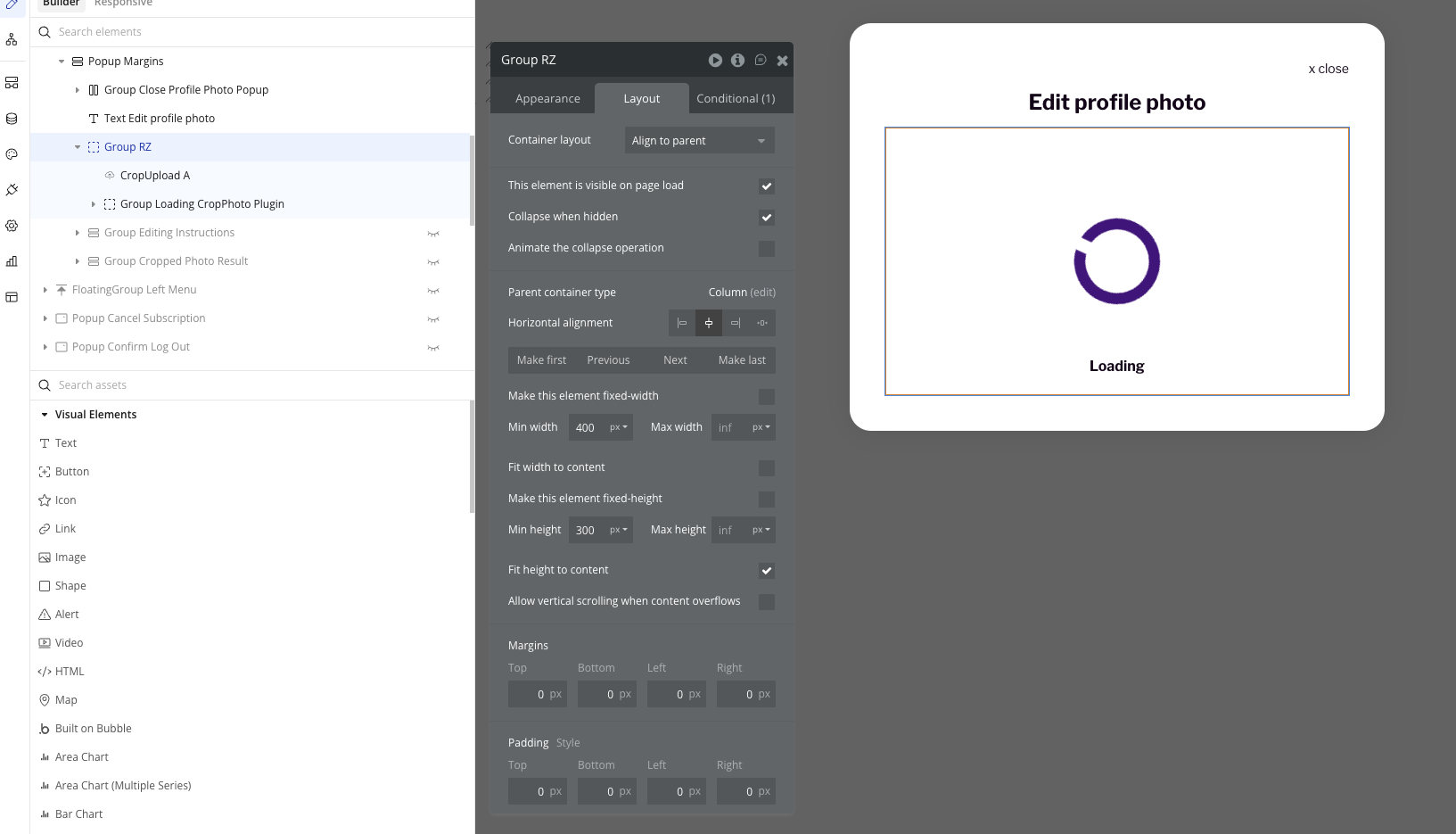The image size is (1456, 834).
Task: Click the 'Make first' button
Action: (x=541, y=360)
